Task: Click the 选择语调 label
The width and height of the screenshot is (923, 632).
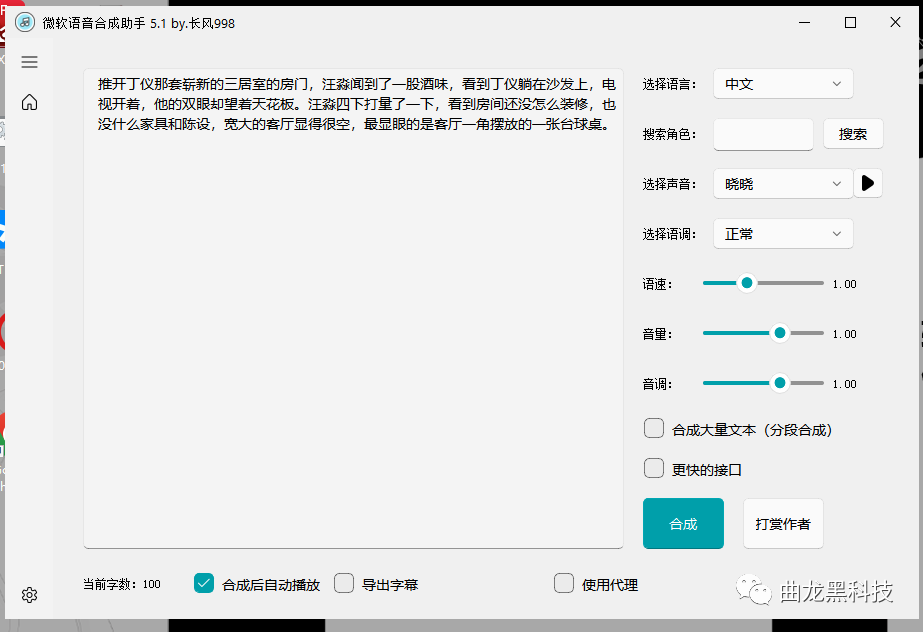Action: click(669, 235)
